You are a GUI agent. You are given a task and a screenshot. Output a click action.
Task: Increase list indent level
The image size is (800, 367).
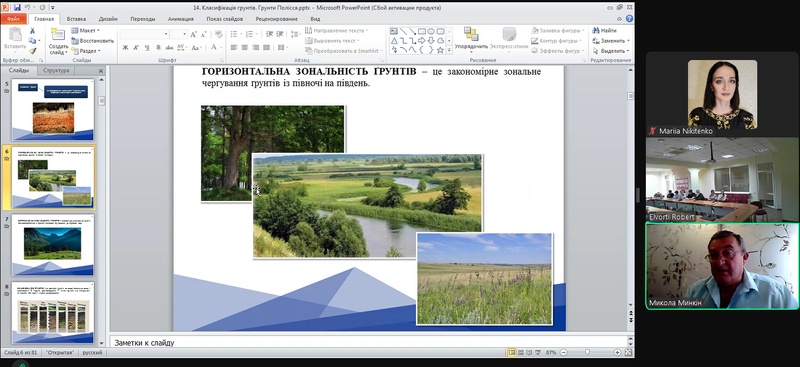(281, 34)
